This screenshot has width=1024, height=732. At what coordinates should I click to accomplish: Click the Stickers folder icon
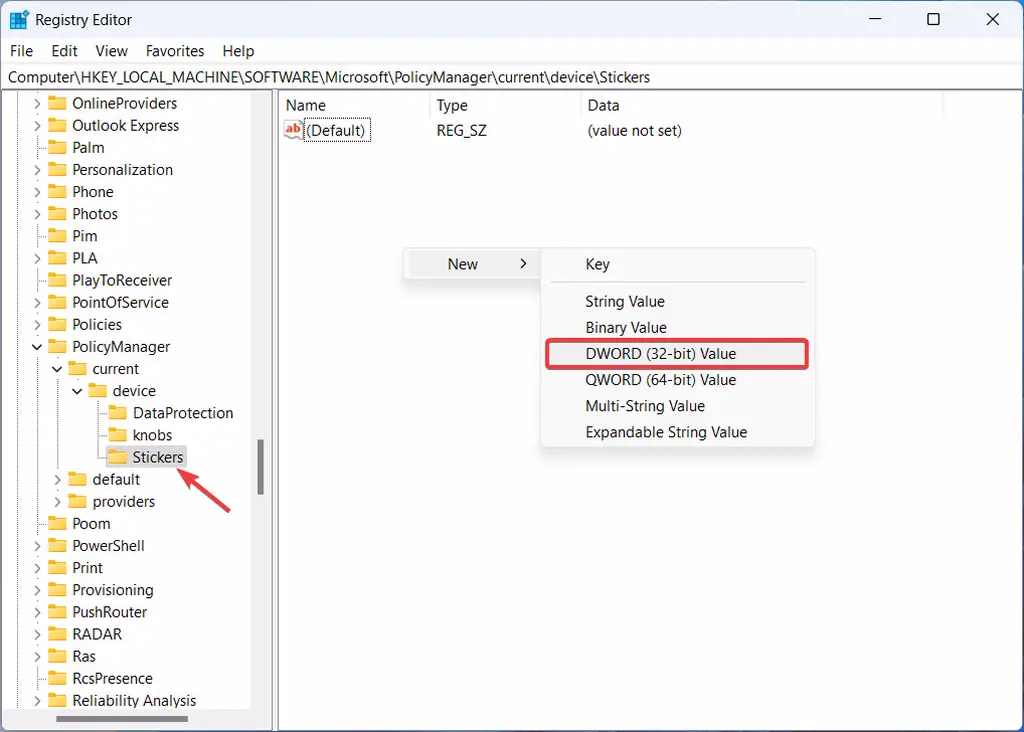(x=118, y=457)
